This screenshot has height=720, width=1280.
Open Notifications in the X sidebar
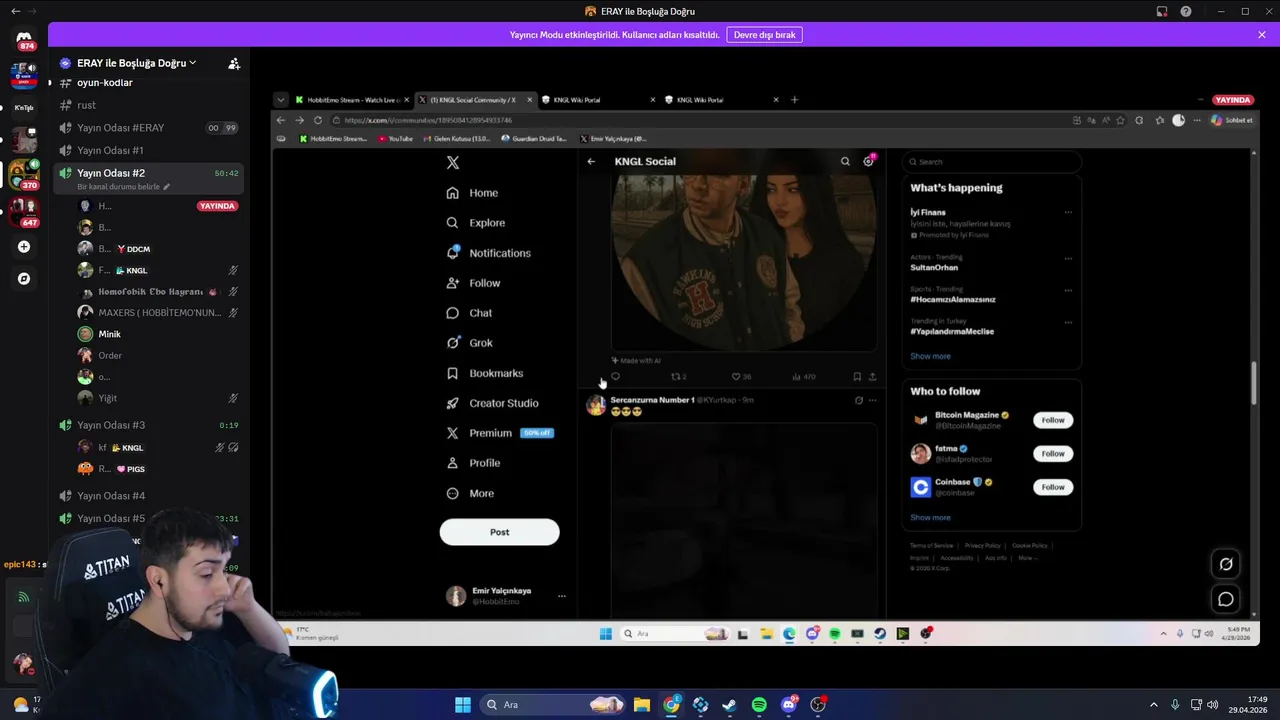coord(489,253)
